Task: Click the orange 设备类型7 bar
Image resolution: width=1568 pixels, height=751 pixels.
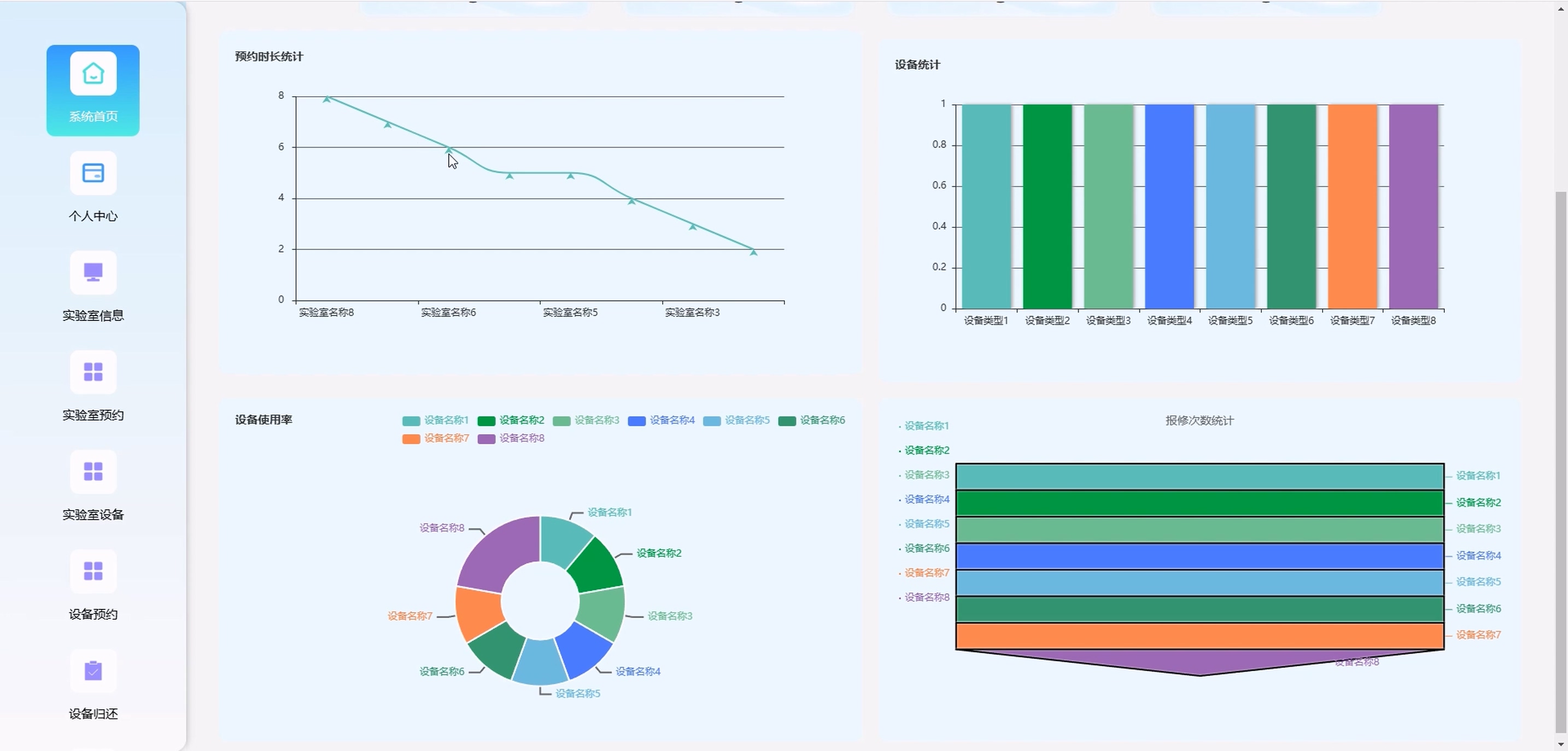Action: 1352,207
